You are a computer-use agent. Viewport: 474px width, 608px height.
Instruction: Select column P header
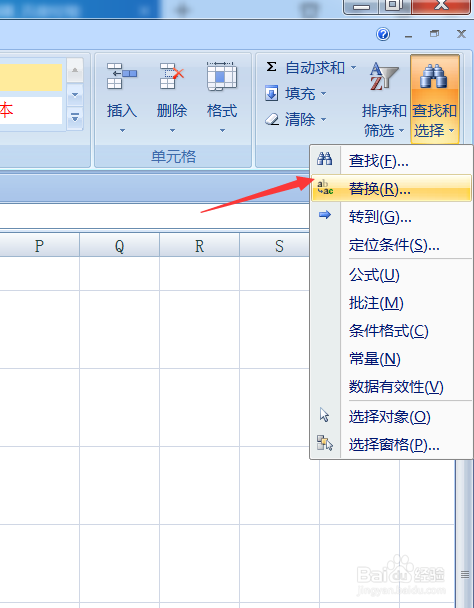[39, 245]
